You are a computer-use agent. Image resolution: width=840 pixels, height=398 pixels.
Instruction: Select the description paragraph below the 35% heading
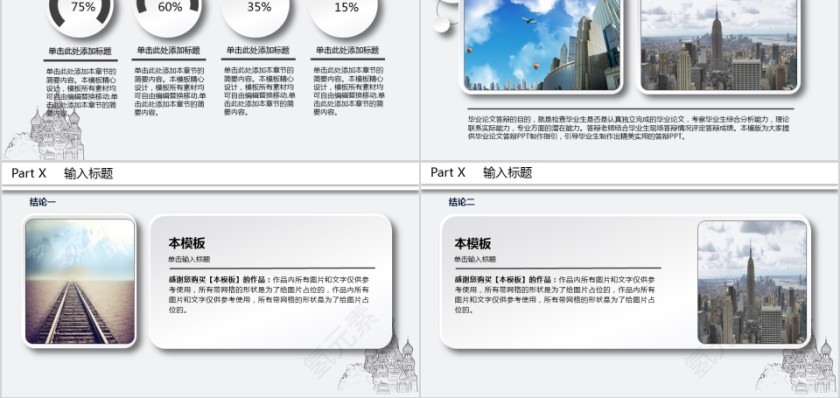pyautogui.click(x=259, y=91)
